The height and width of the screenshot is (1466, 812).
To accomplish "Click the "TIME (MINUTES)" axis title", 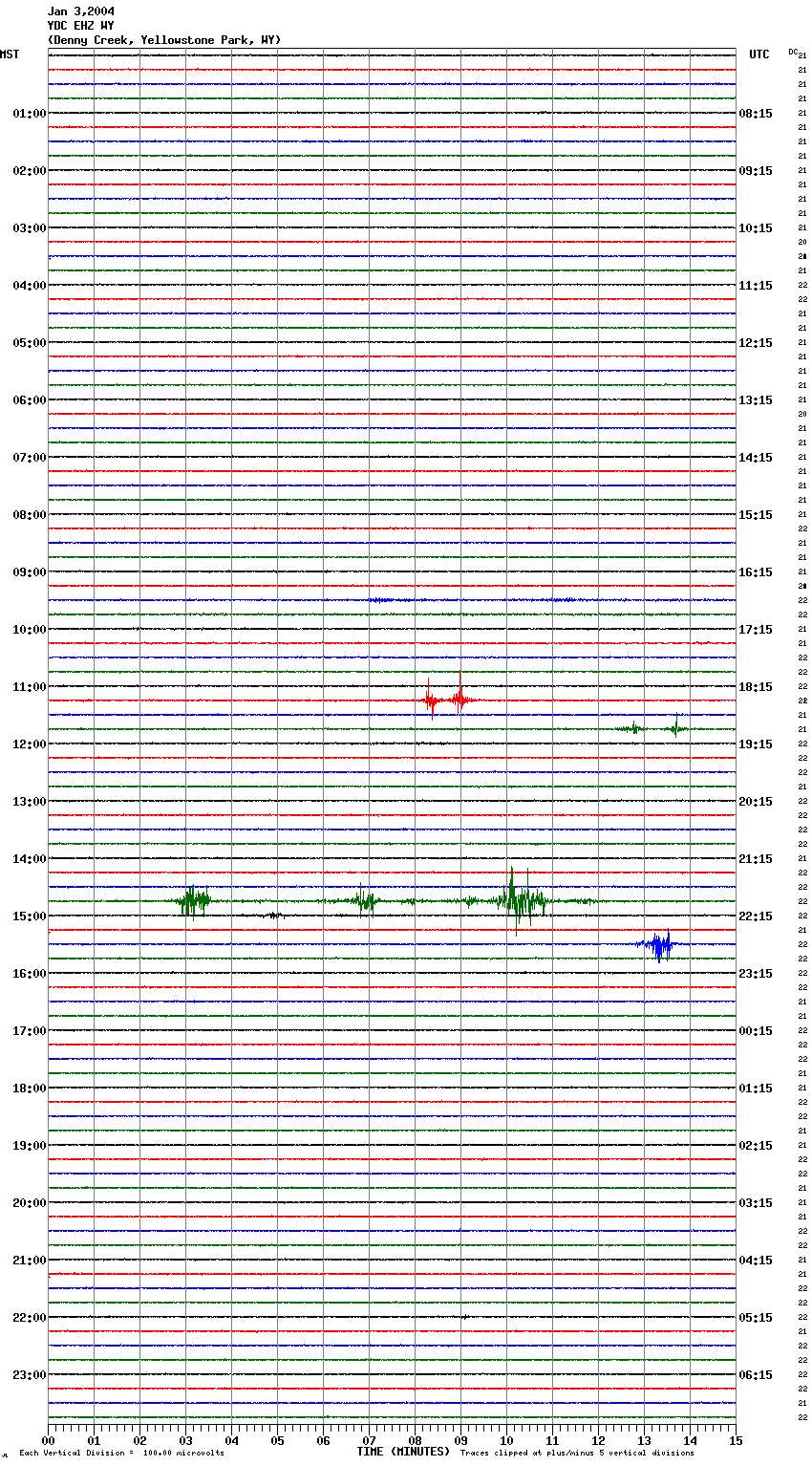I will coord(403,1452).
